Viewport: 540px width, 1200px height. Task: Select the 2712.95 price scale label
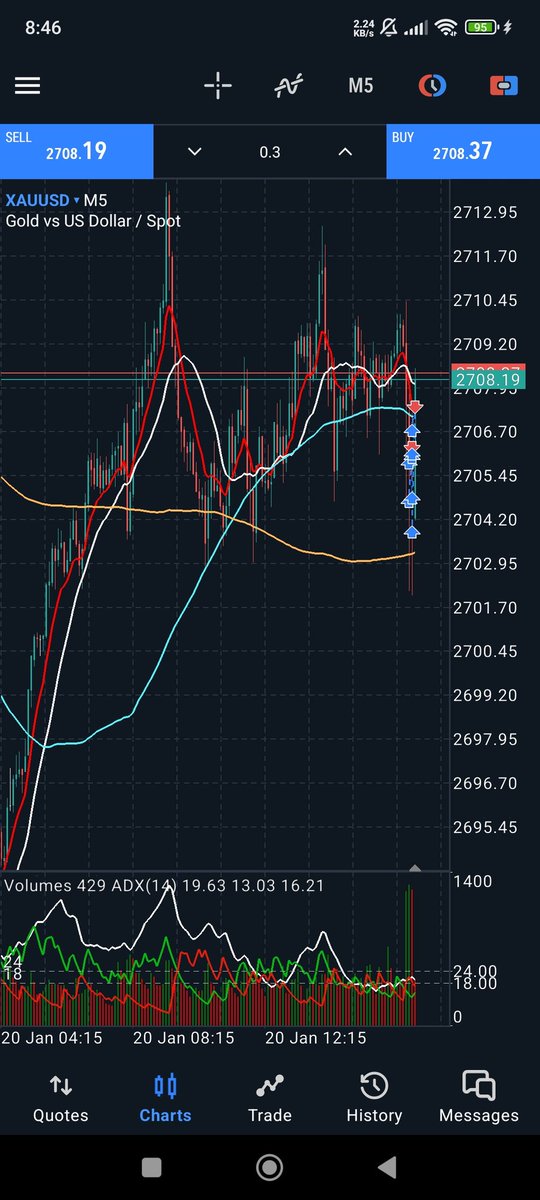click(485, 212)
